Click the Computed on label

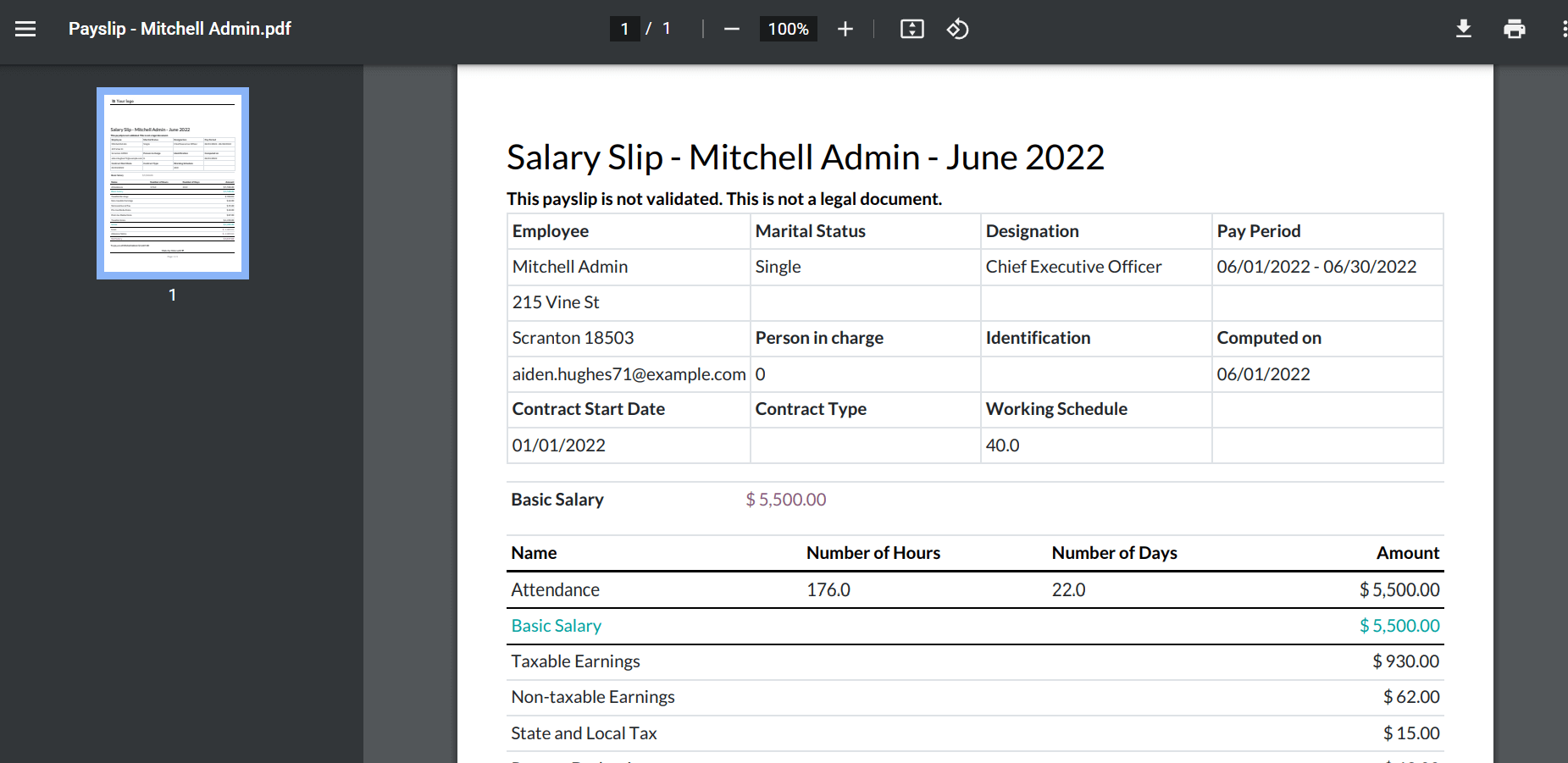coord(1269,338)
